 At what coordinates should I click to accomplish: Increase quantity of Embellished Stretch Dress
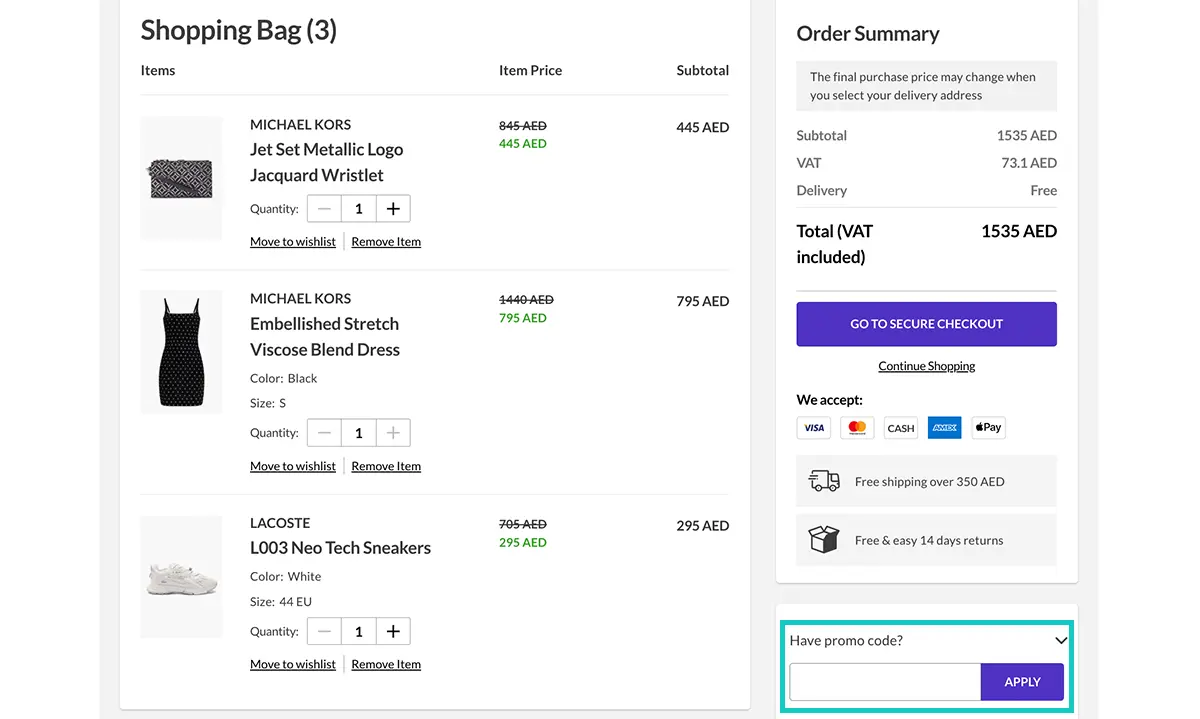(393, 433)
